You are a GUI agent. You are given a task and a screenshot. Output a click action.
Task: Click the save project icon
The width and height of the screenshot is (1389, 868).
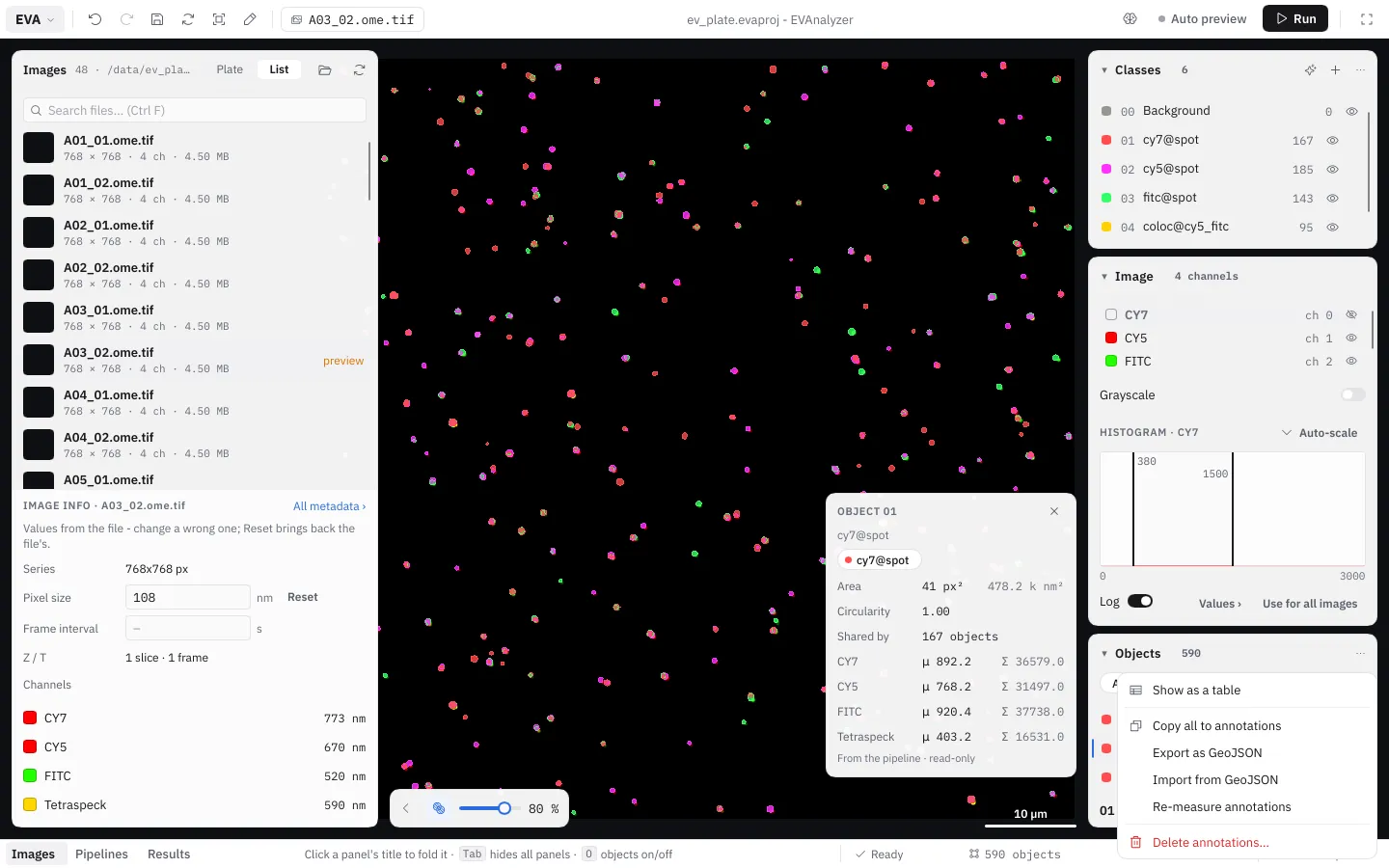(x=157, y=19)
